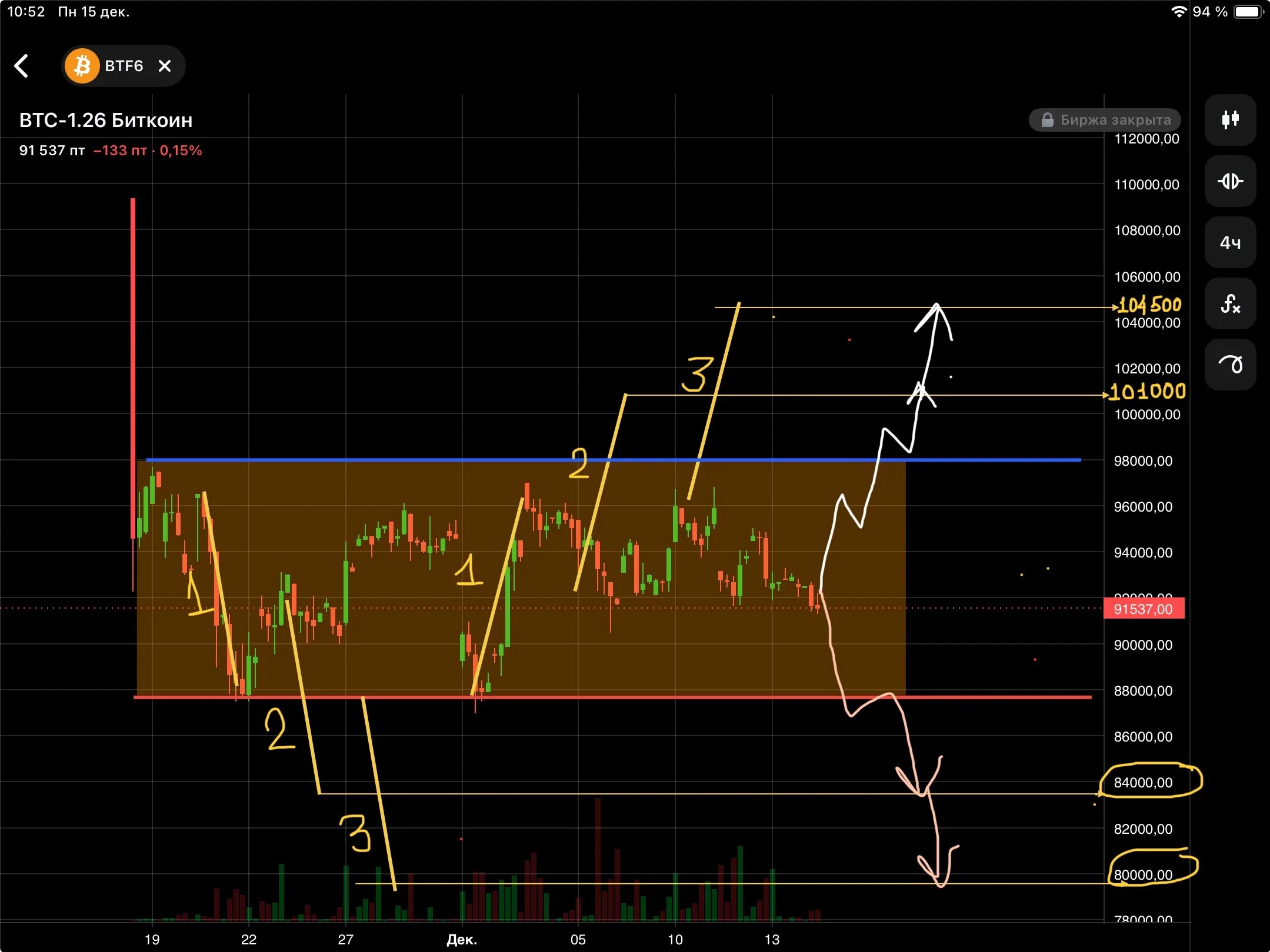Tap the lock icon next to Биржа закрыта
The image size is (1270, 952).
tap(1047, 120)
